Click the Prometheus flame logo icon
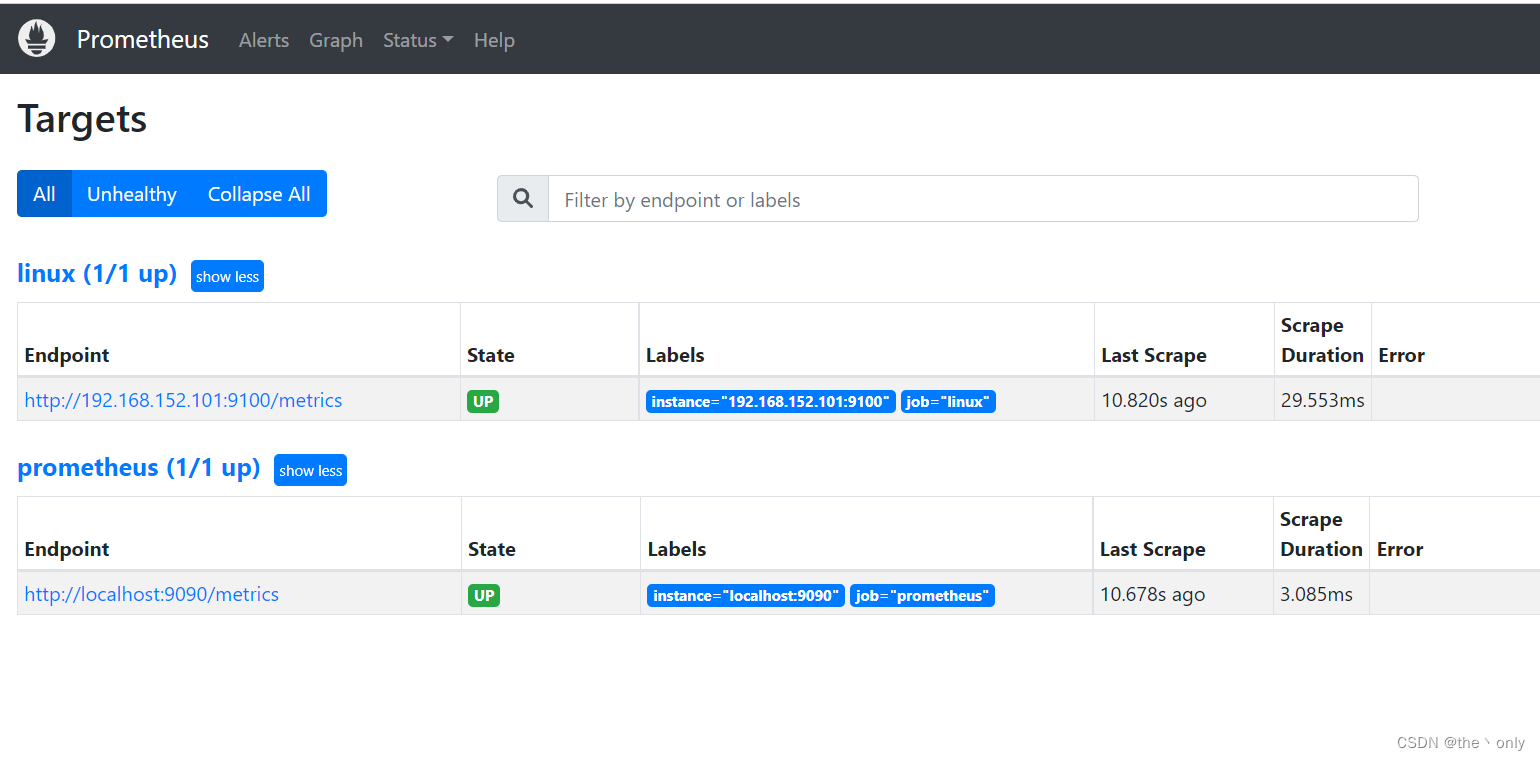 (x=37, y=39)
